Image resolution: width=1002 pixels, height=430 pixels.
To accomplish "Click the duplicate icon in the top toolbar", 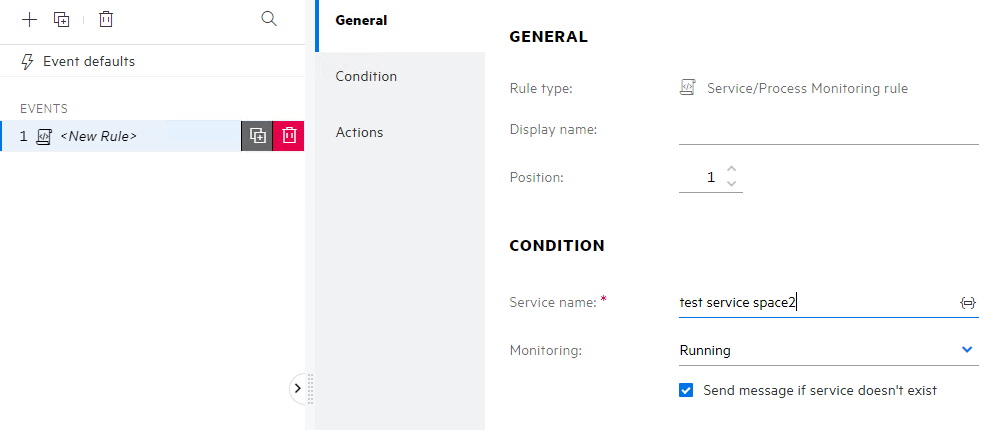I will 61,19.
